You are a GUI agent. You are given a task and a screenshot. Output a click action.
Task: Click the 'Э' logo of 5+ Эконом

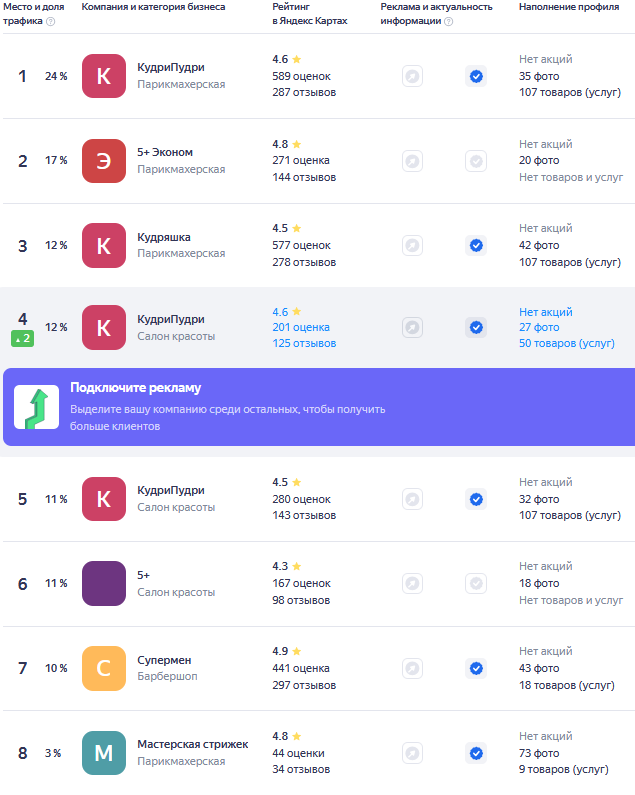point(103,160)
